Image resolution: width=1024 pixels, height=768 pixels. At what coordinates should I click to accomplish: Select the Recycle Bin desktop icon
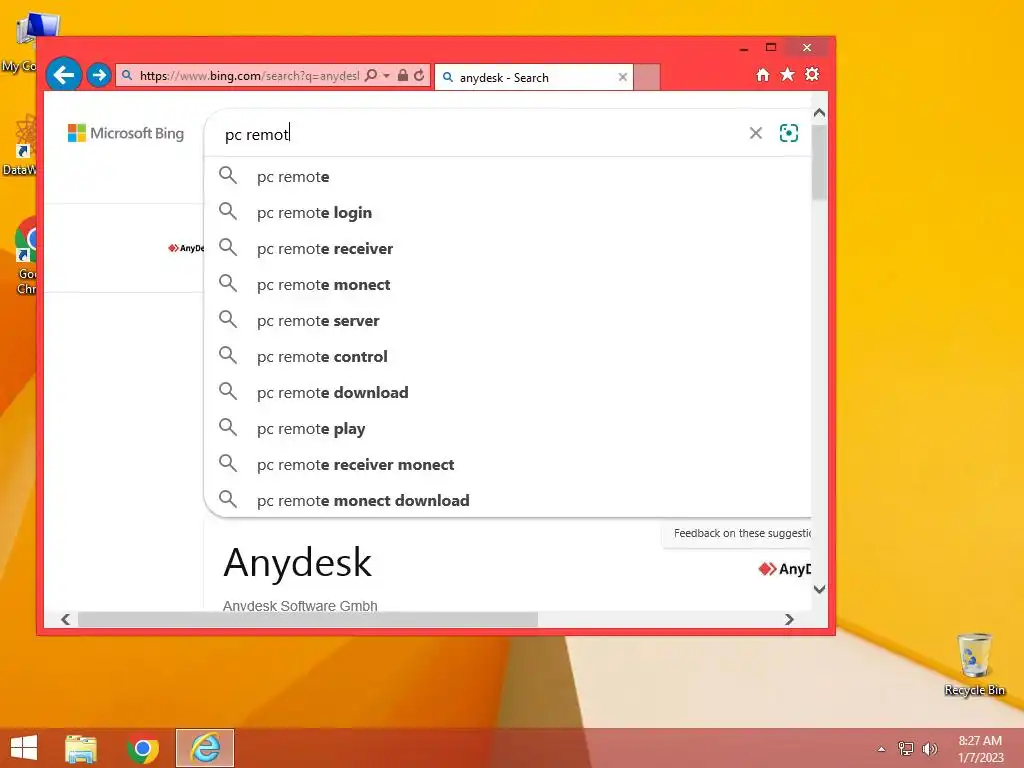pyautogui.click(x=974, y=664)
